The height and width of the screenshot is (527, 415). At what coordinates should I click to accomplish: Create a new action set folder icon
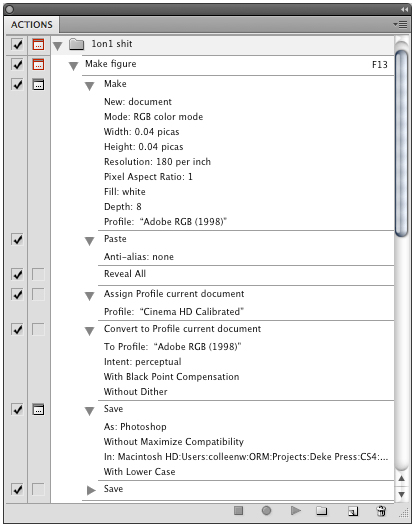click(x=322, y=511)
